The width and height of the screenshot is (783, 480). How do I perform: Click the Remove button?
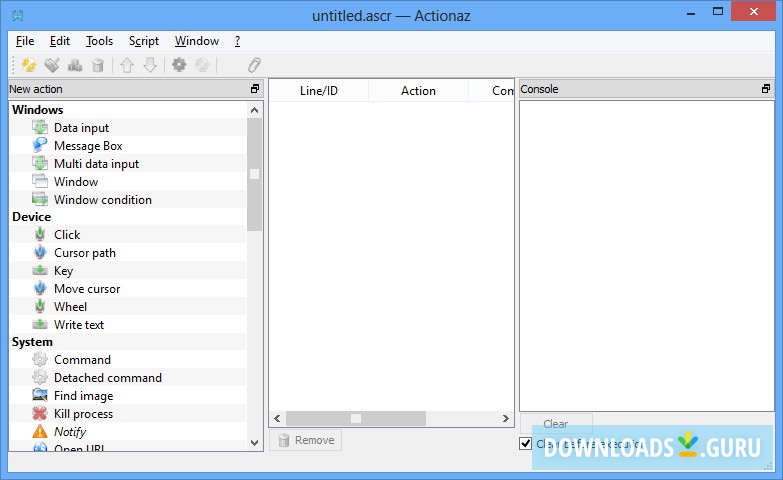pos(306,440)
